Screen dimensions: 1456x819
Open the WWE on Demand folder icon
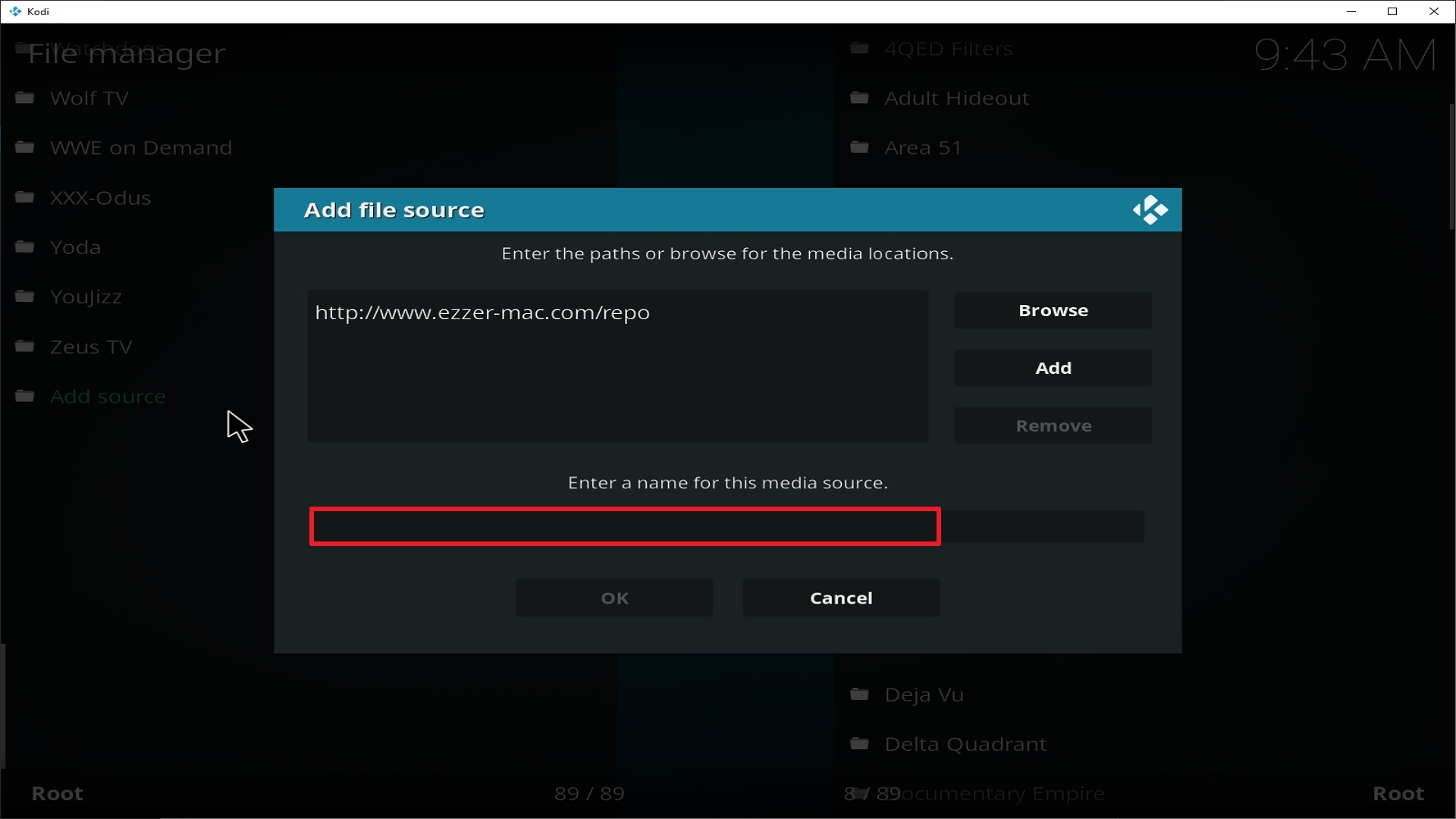[25, 147]
